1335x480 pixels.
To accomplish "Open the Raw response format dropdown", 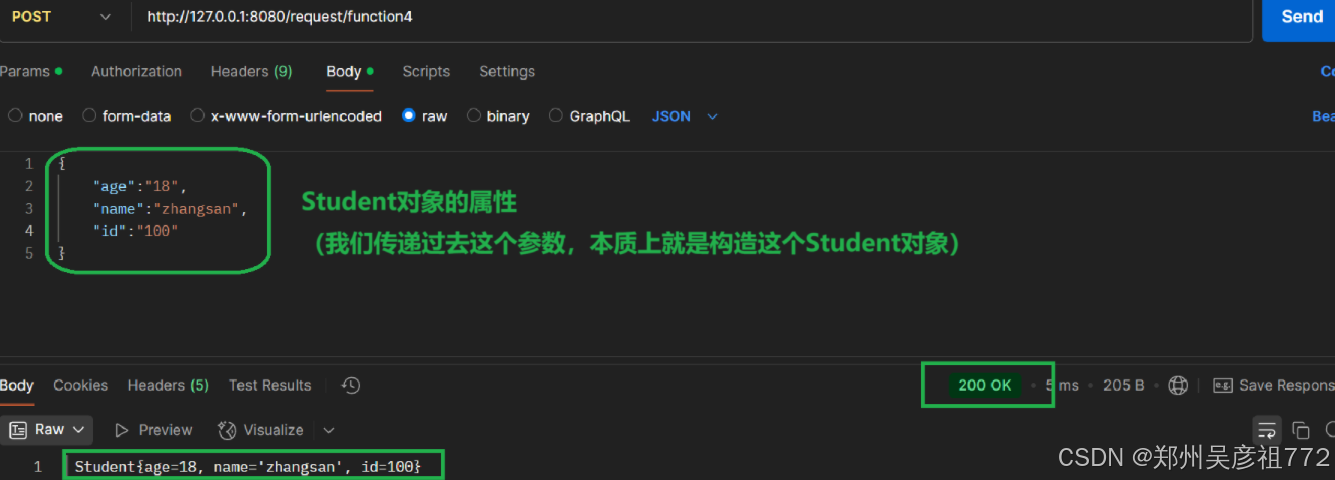I will tap(48, 430).
